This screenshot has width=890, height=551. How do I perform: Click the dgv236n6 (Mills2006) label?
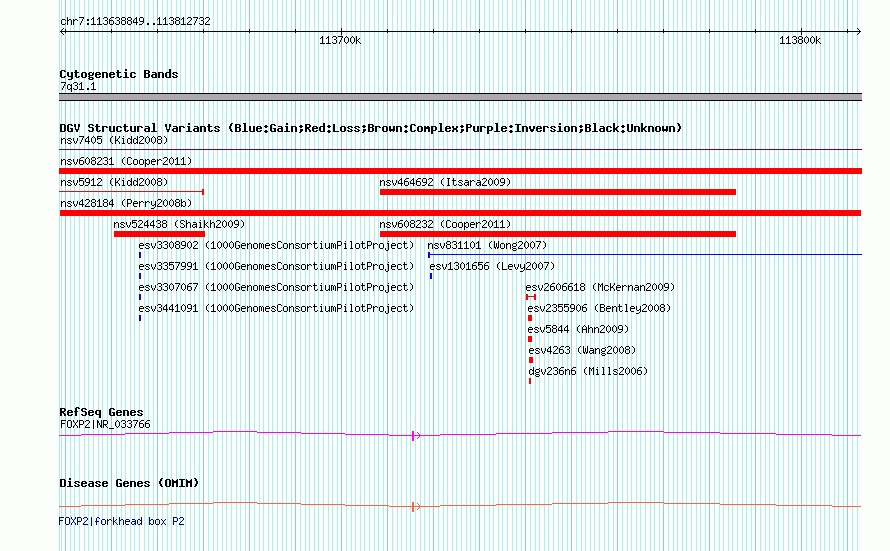click(588, 371)
